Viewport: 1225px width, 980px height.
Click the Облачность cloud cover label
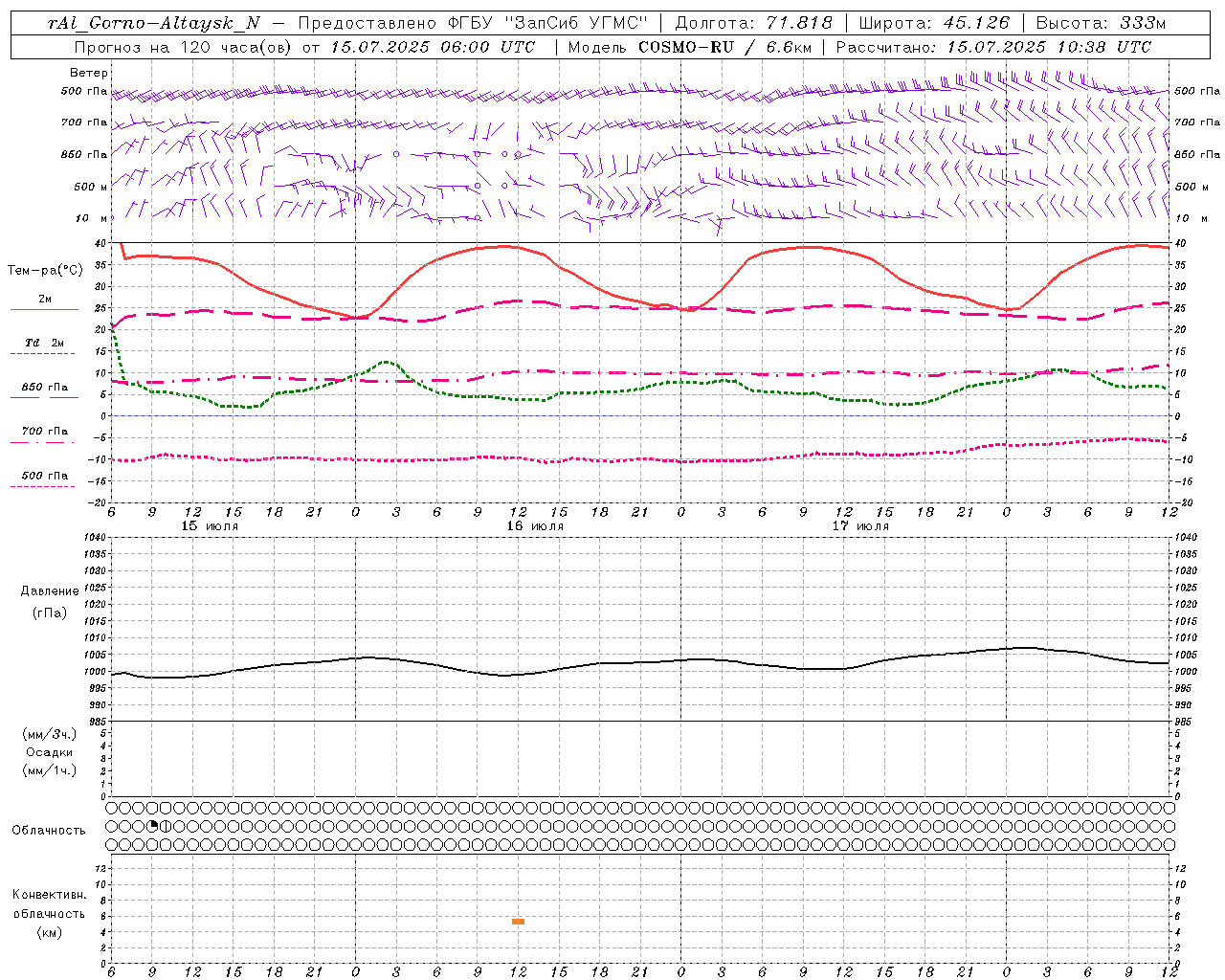(49, 830)
